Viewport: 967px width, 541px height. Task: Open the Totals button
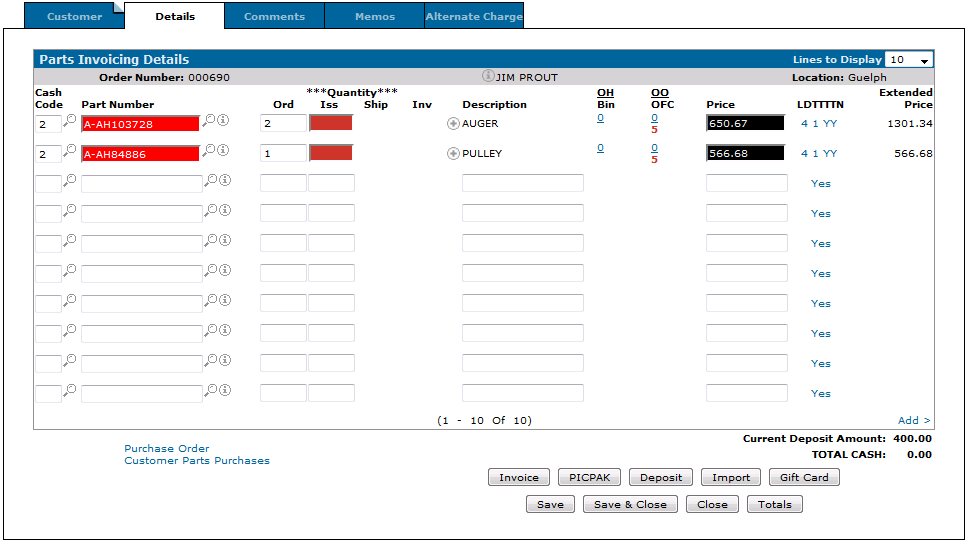pyautogui.click(x=775, y=505)
